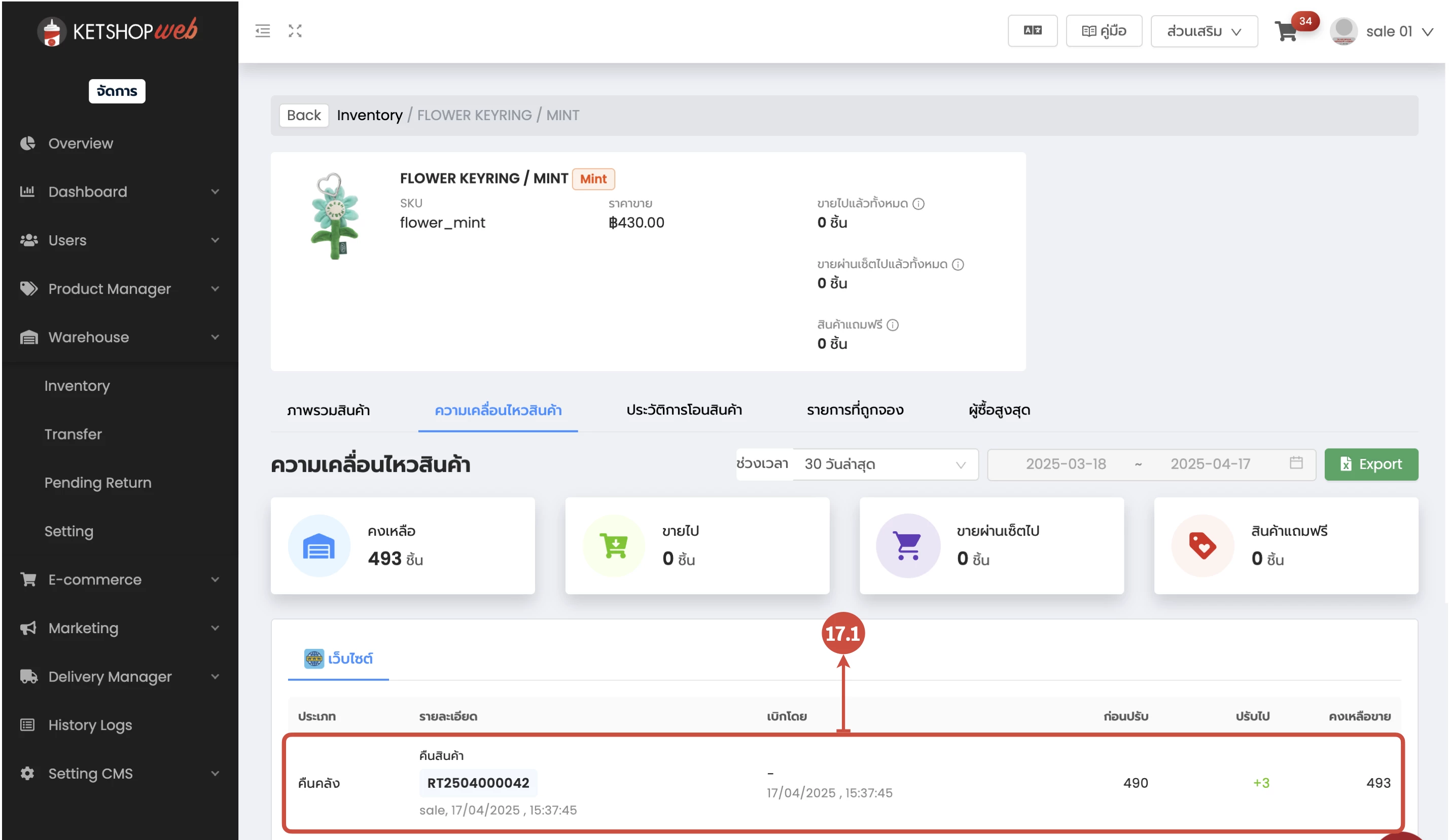Open the ส่วนเสริม dropdown menu

tap(1204, 31)
